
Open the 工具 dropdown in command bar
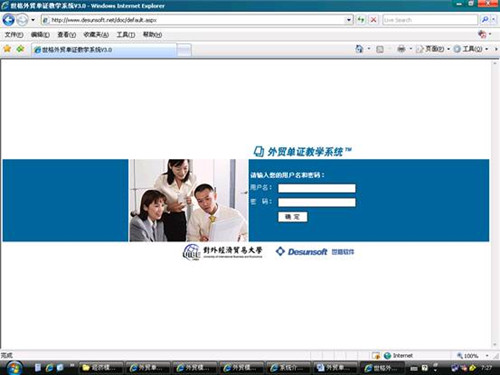tap(471, 49)
